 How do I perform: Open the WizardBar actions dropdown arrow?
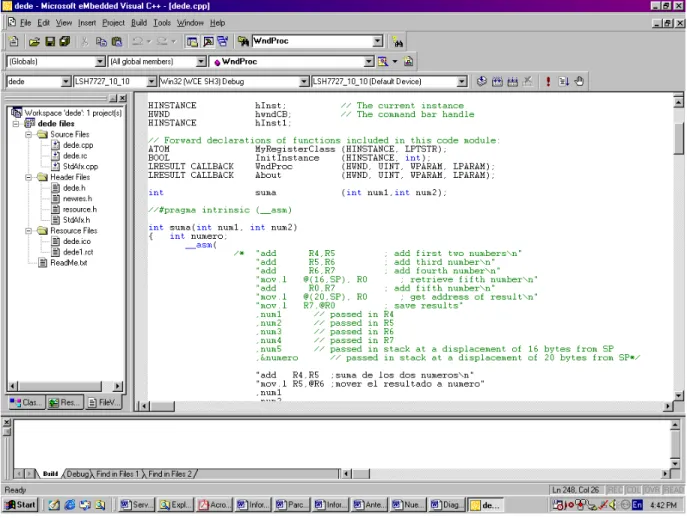coord(395,61)
